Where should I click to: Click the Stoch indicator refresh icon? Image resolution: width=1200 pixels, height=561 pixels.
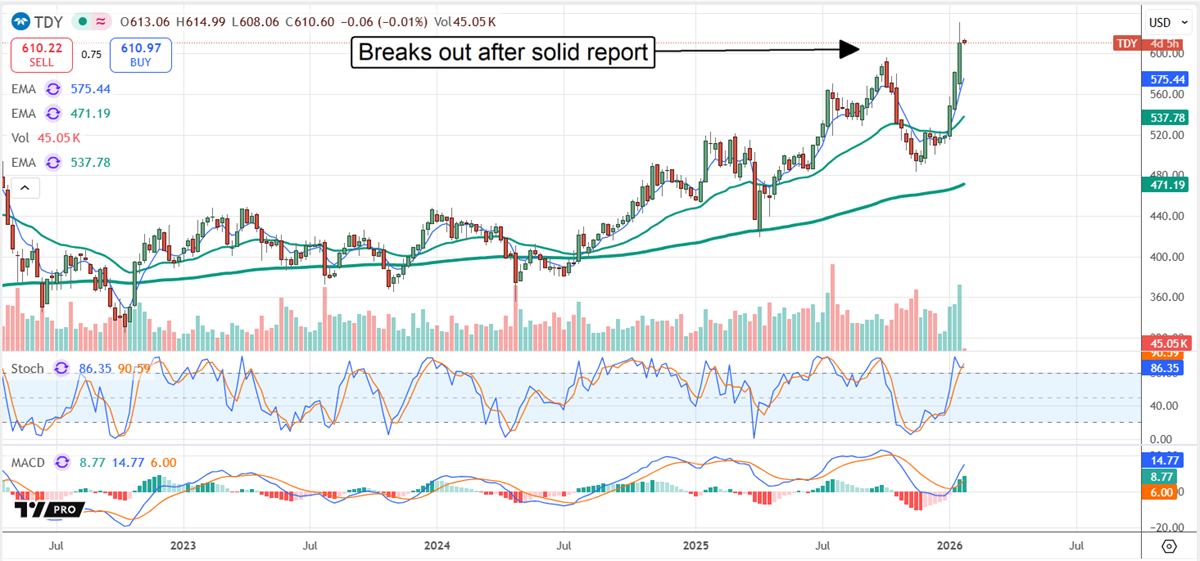(x=61, y=368)
